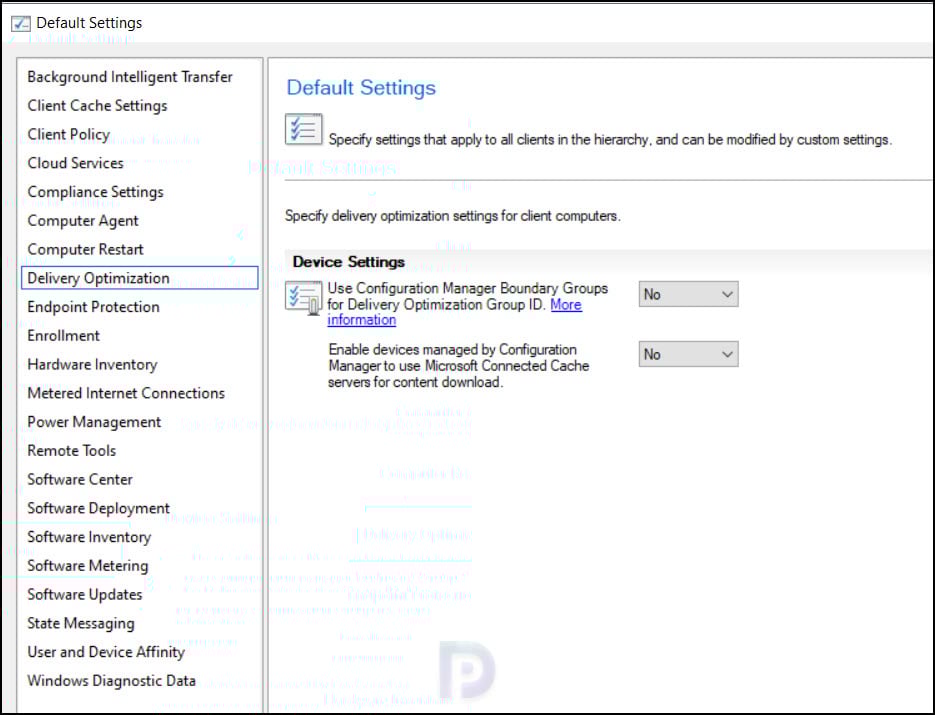Select Metered Internet Connections
This screenshot has width=935, height=715.
pyautogui.click(x=126, y=393)
